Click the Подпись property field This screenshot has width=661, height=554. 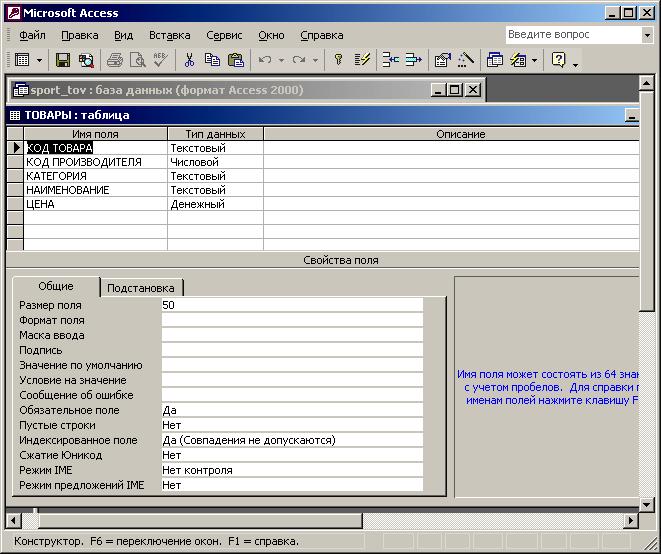292,350
